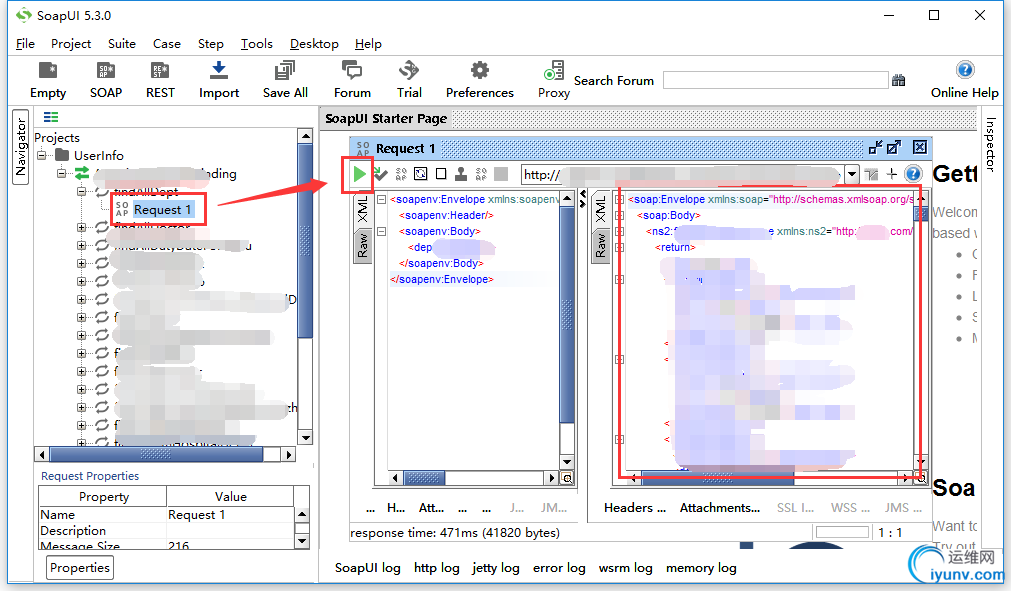The width and height of the screenshot is (1011, 591).
Task: Click the gray cancel-request square icon
Action: coord(501,174)
